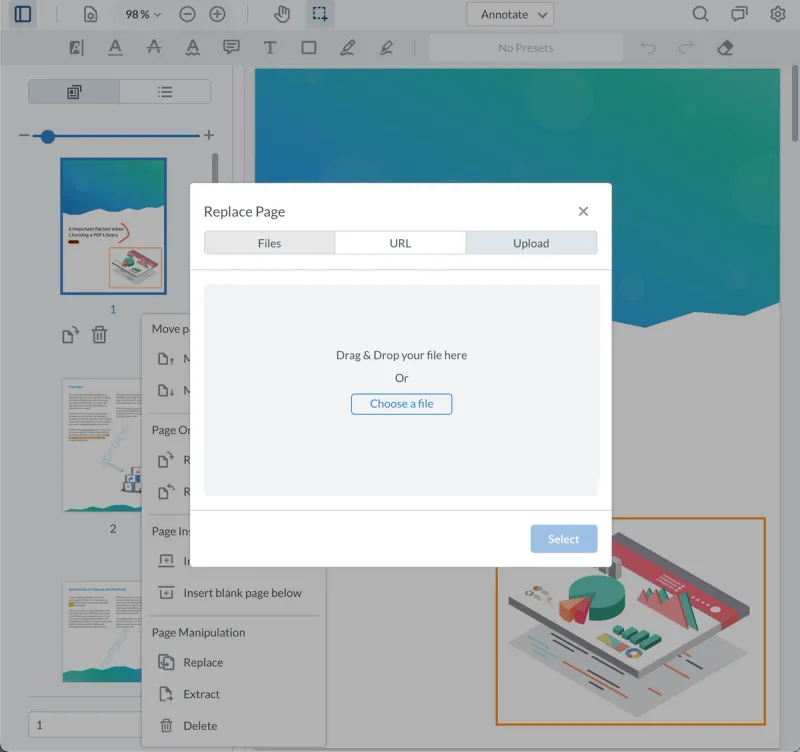This screenshot has height=752, width=800.
Task: Switch sidebar to outline list view
Action: pos(164,91)
